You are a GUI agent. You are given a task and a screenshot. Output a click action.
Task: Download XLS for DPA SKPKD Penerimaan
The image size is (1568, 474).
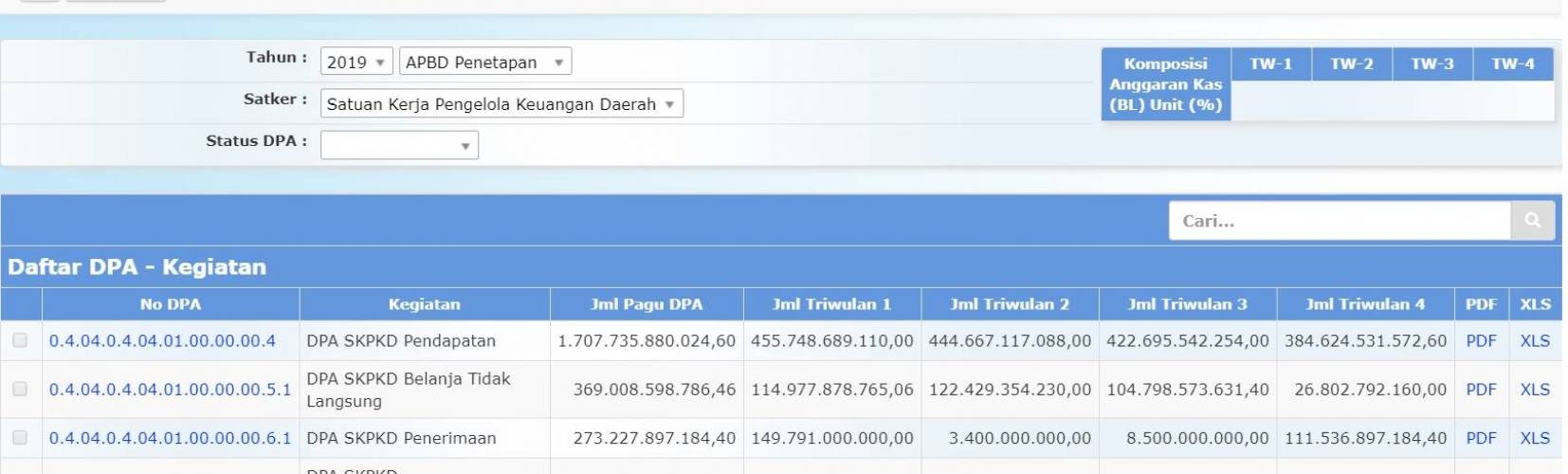tap(1535, 438)
